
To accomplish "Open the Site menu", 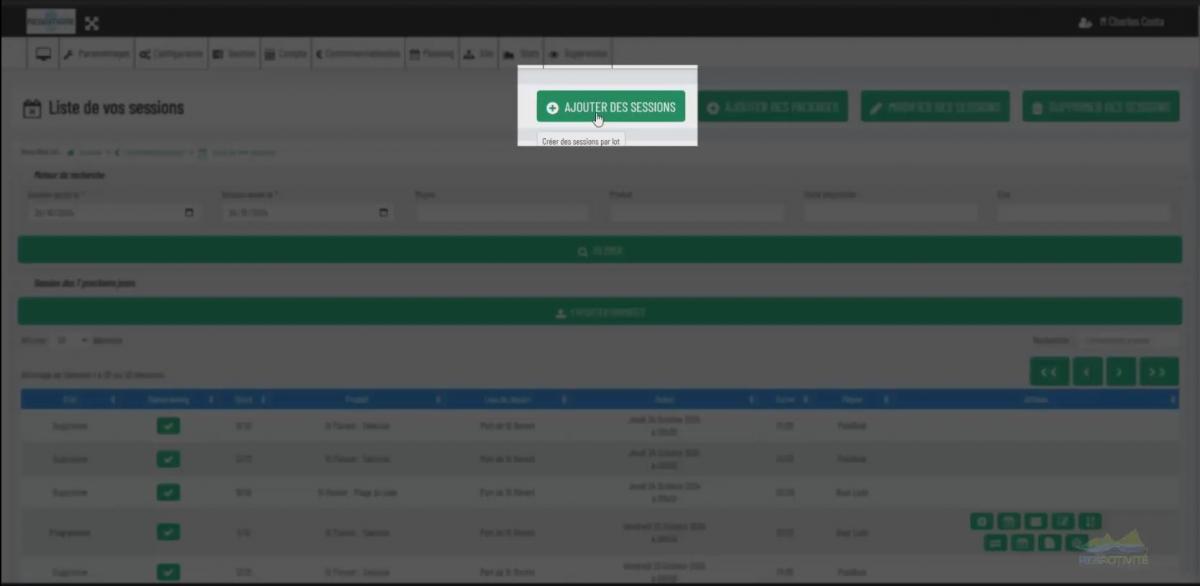I will [x=479, y=54].
